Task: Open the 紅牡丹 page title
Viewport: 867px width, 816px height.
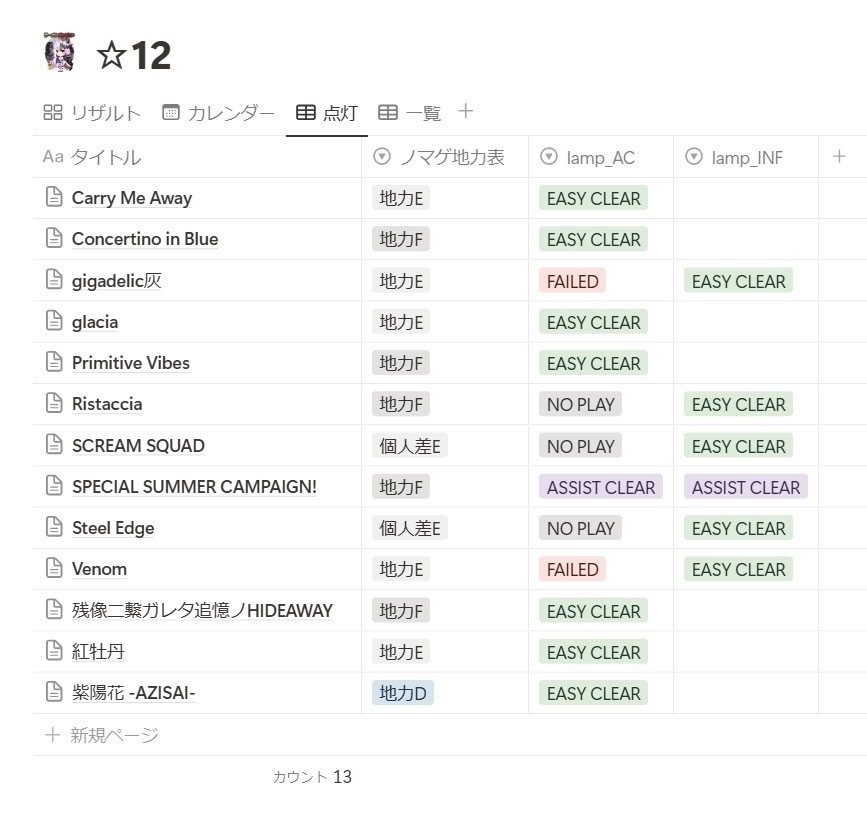Action: point(98,651)
